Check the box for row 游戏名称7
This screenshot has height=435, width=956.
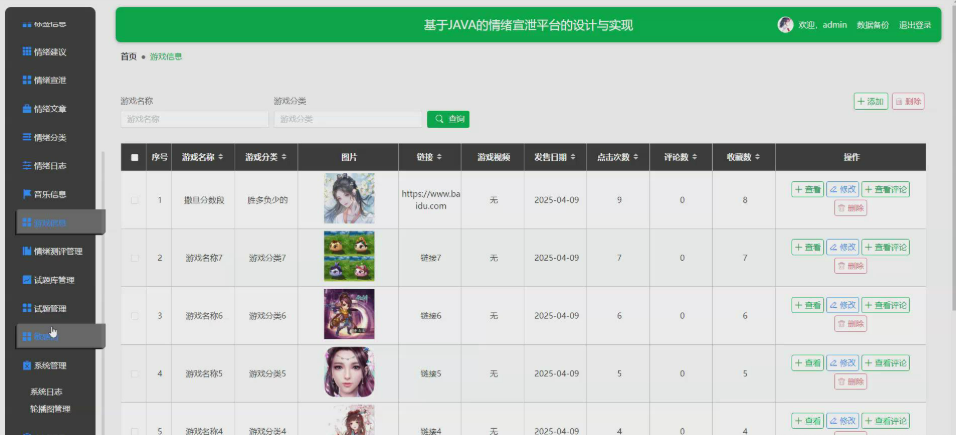tap(135, 258)
